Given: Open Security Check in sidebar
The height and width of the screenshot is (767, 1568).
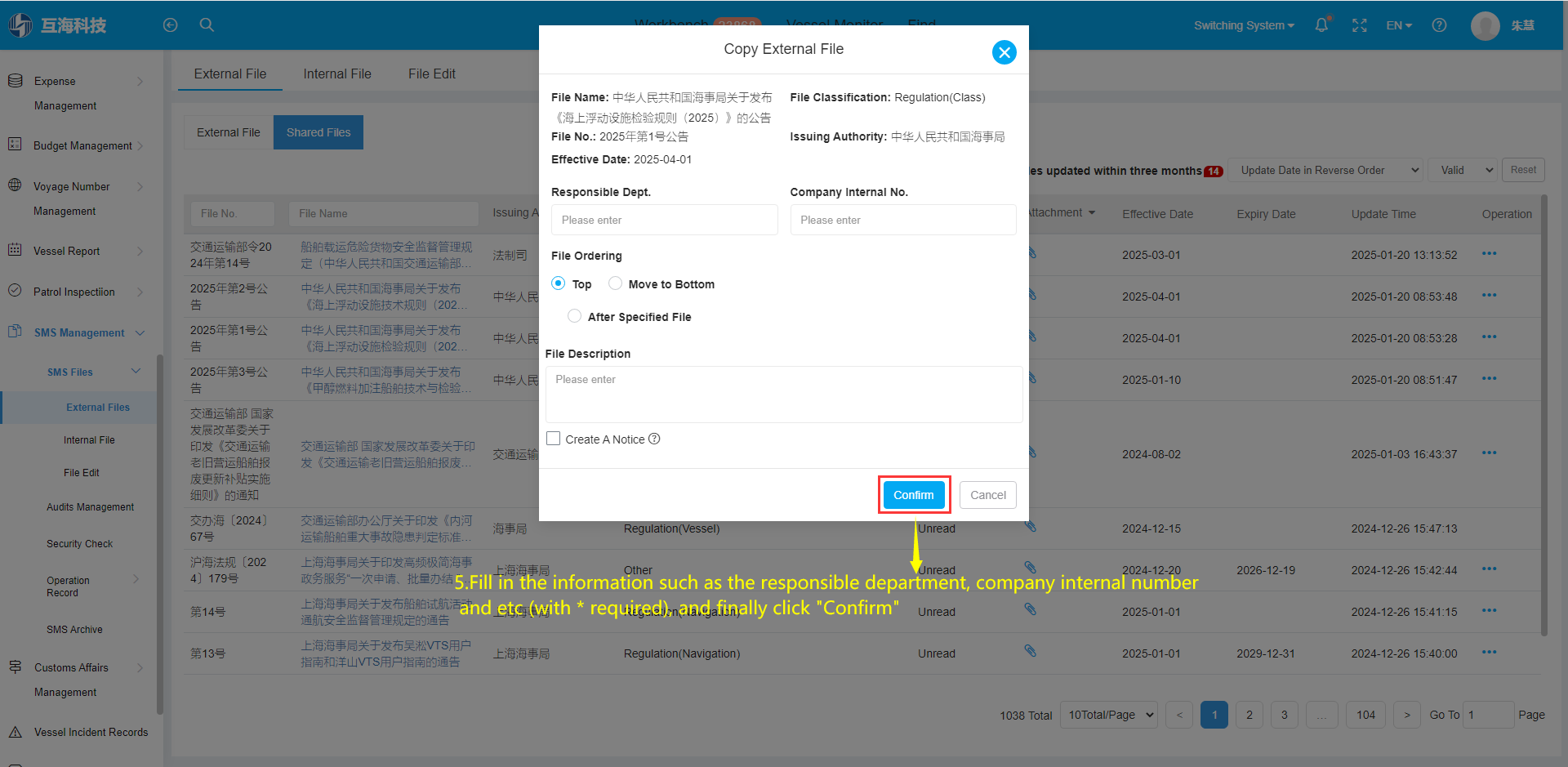Looking at the screenshot, I should coord(79,543).
